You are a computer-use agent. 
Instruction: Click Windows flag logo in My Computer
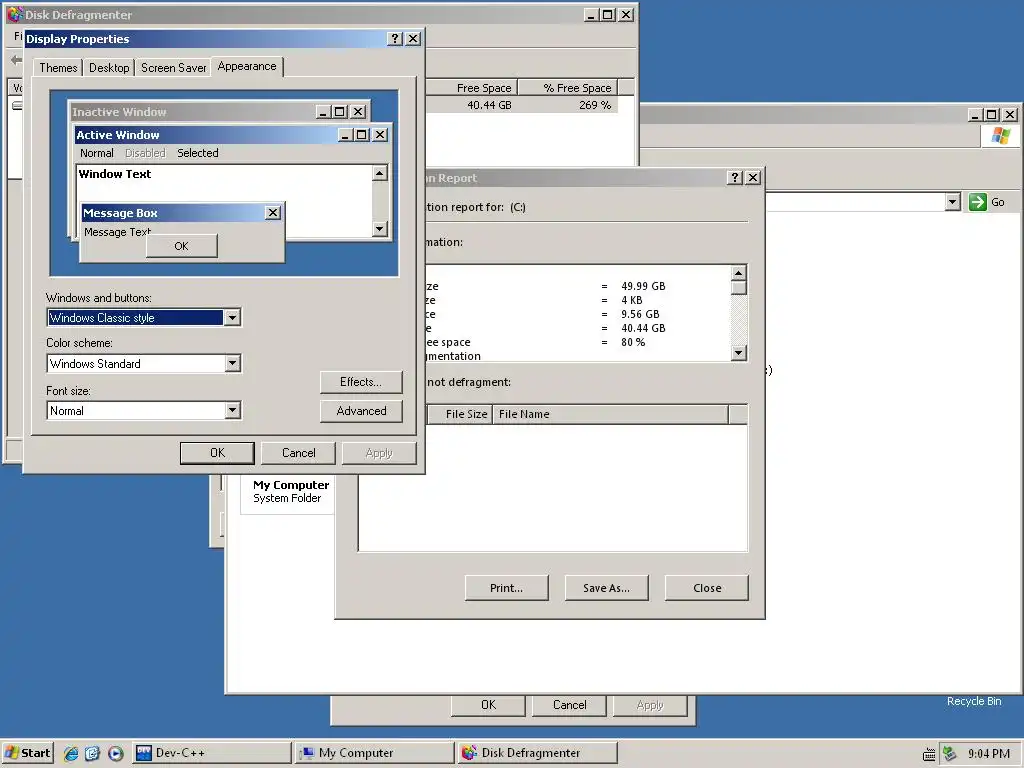click(1000, 136)
